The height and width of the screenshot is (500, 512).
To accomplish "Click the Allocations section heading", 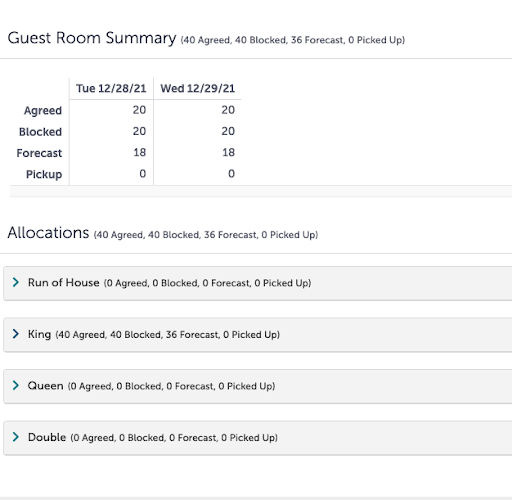I will coord(48,232).
